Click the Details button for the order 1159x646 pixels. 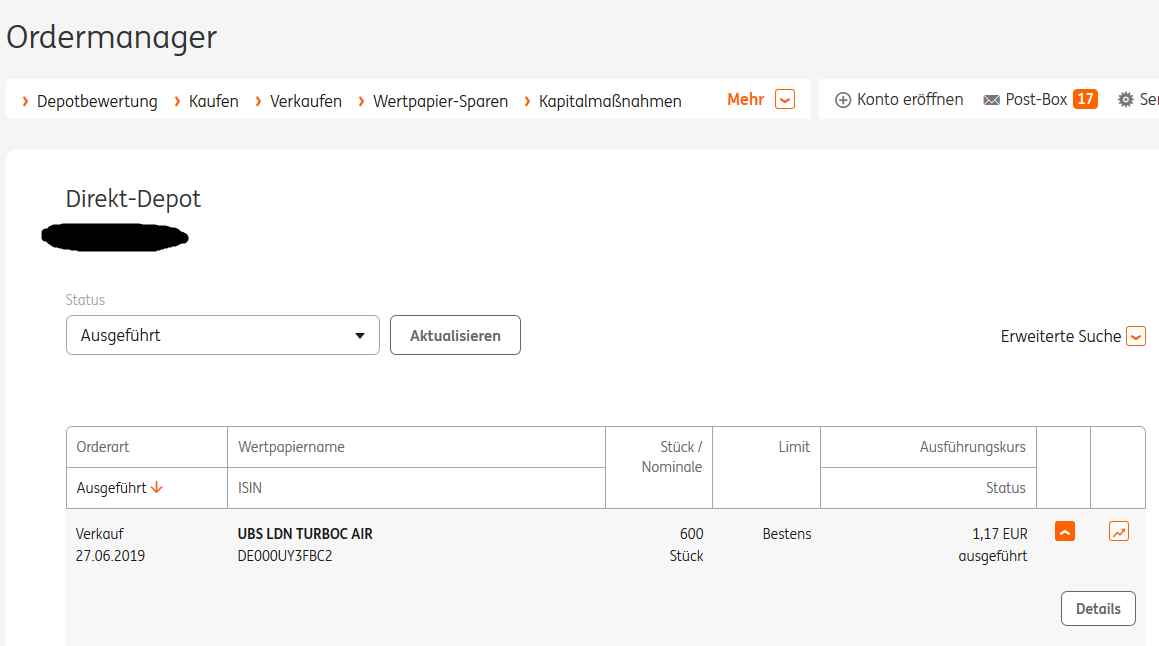pos(1098,608)
